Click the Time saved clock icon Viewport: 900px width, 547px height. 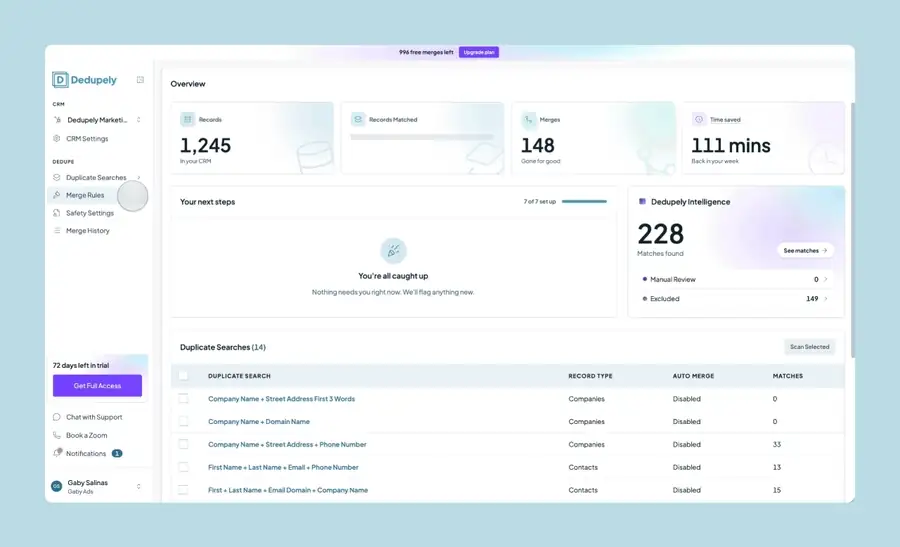(x=699, y=119)
